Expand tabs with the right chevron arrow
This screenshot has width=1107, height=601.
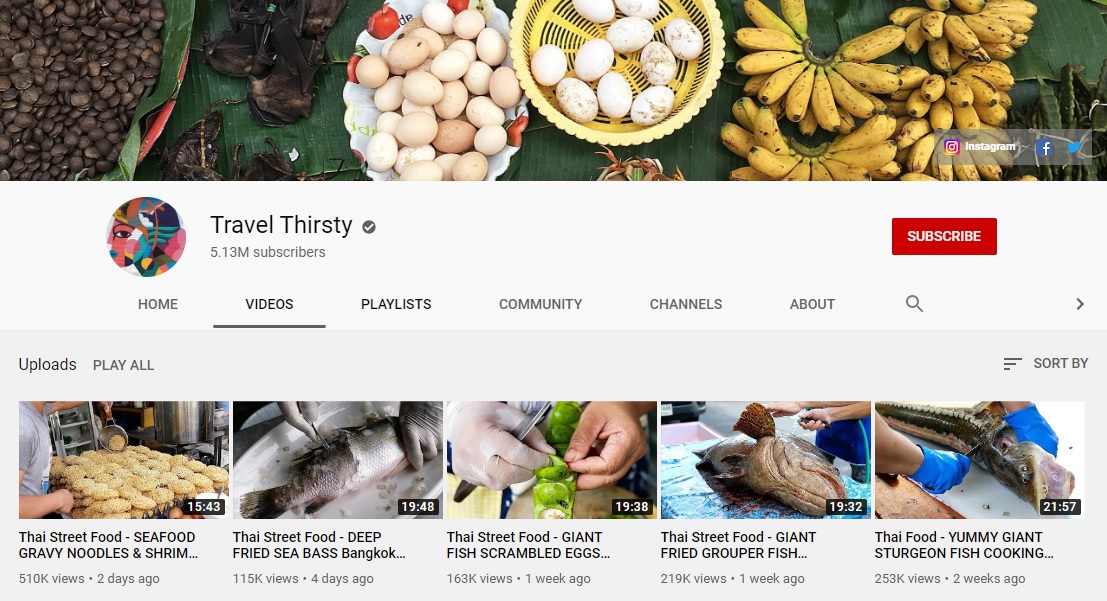1079,304
